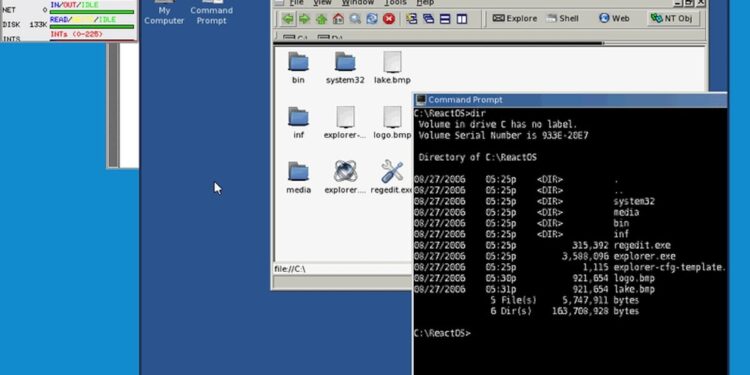Click the NT Obj toolbar button
Screen dimensions: 750x375
[x=673, y=19]
